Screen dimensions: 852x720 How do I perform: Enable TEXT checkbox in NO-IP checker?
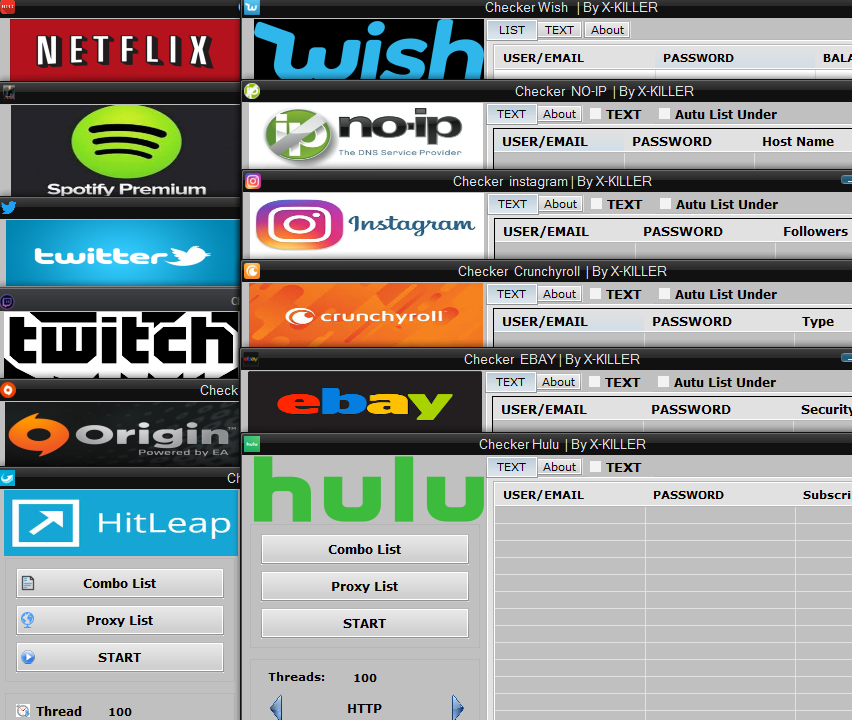(596, 114)
